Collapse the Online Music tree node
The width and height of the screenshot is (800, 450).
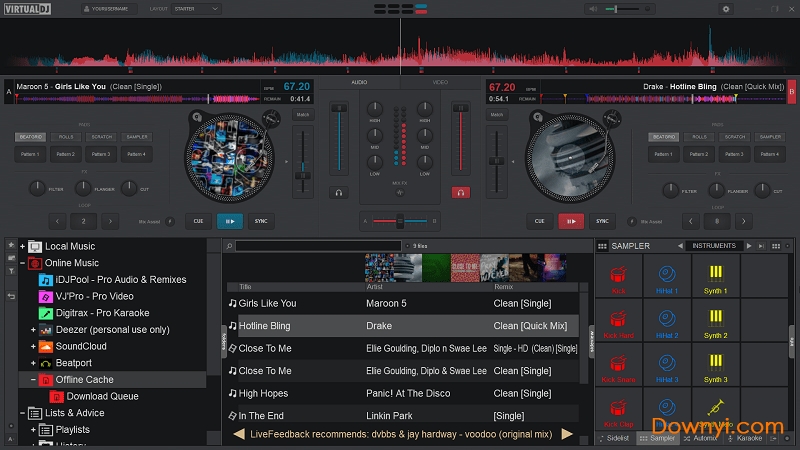pos(22,263)
